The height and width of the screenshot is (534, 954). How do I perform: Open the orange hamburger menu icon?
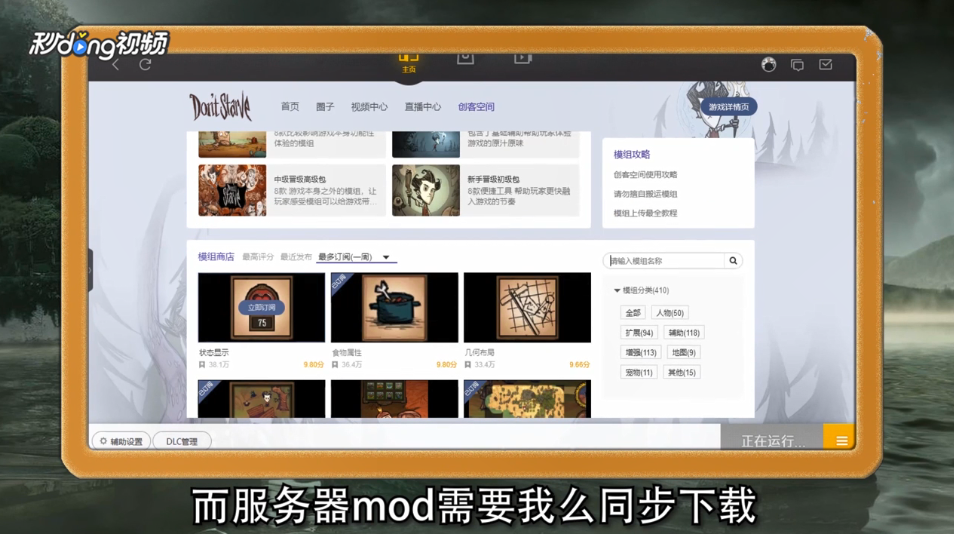[x=840, y=439]
